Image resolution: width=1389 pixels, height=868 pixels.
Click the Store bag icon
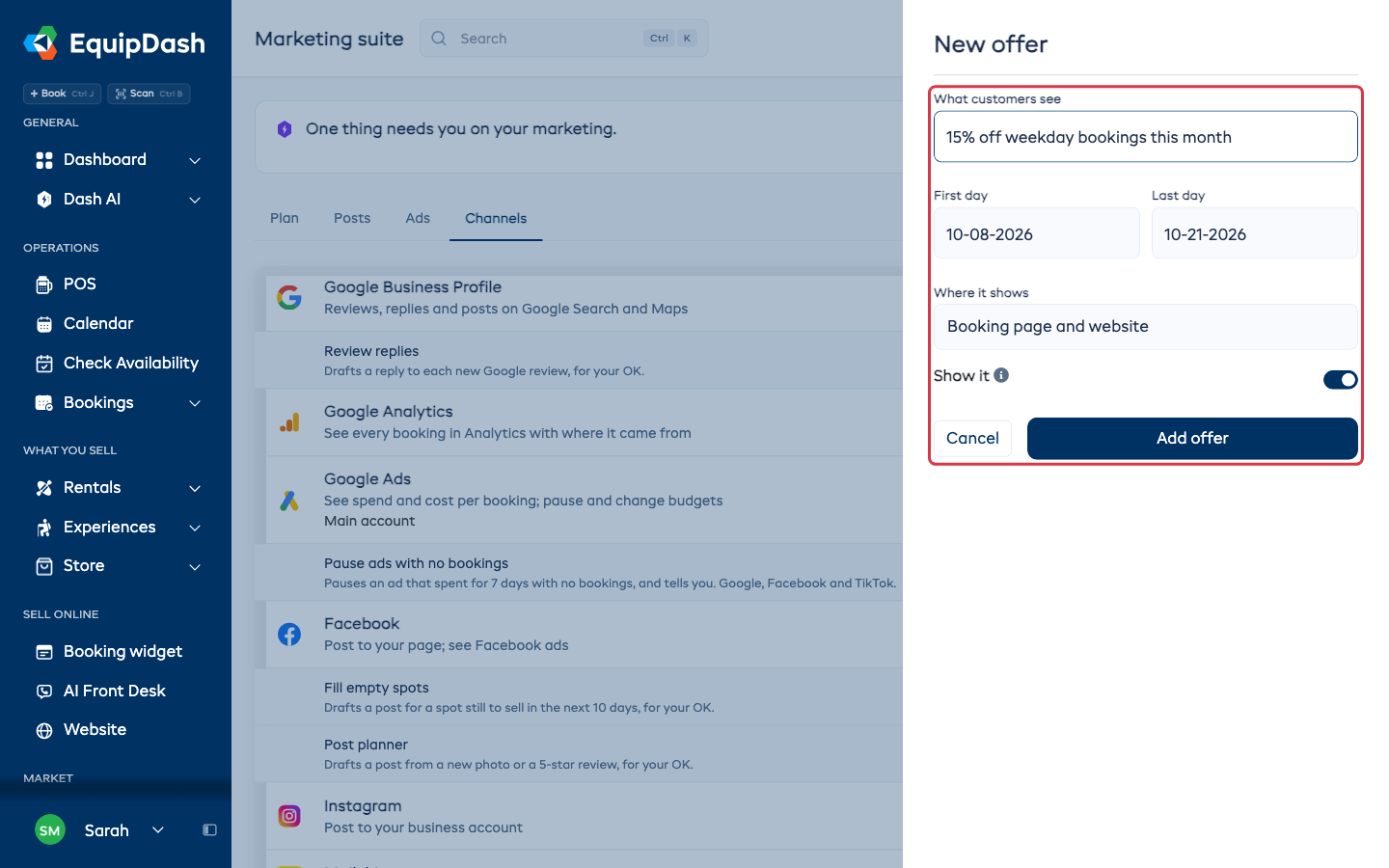44,566
